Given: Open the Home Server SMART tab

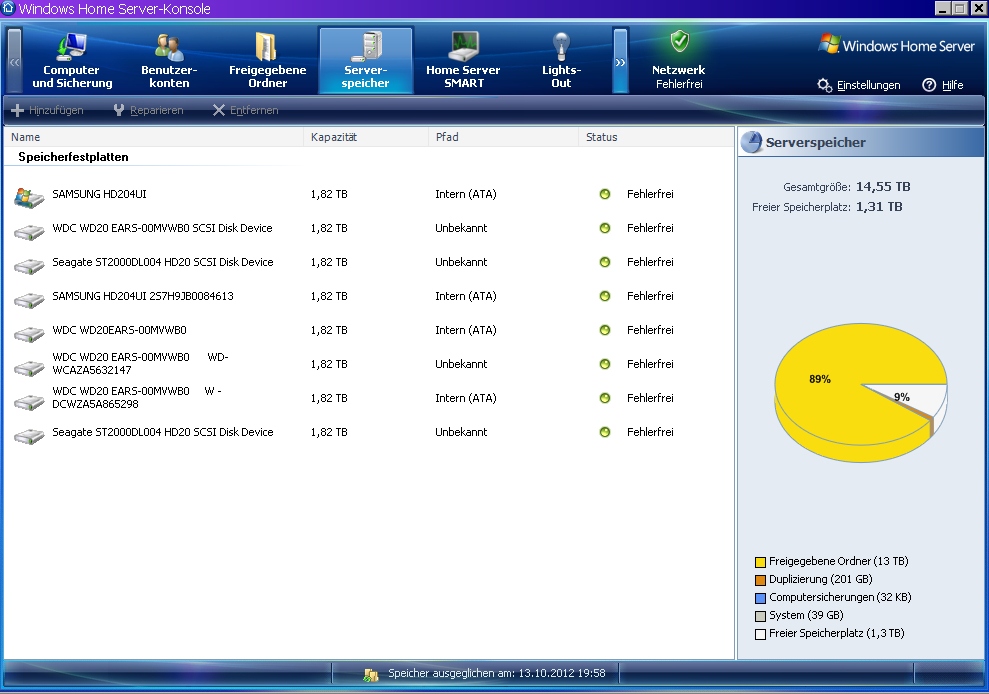Looking at the screenshot, I should (x=463, y=61).
